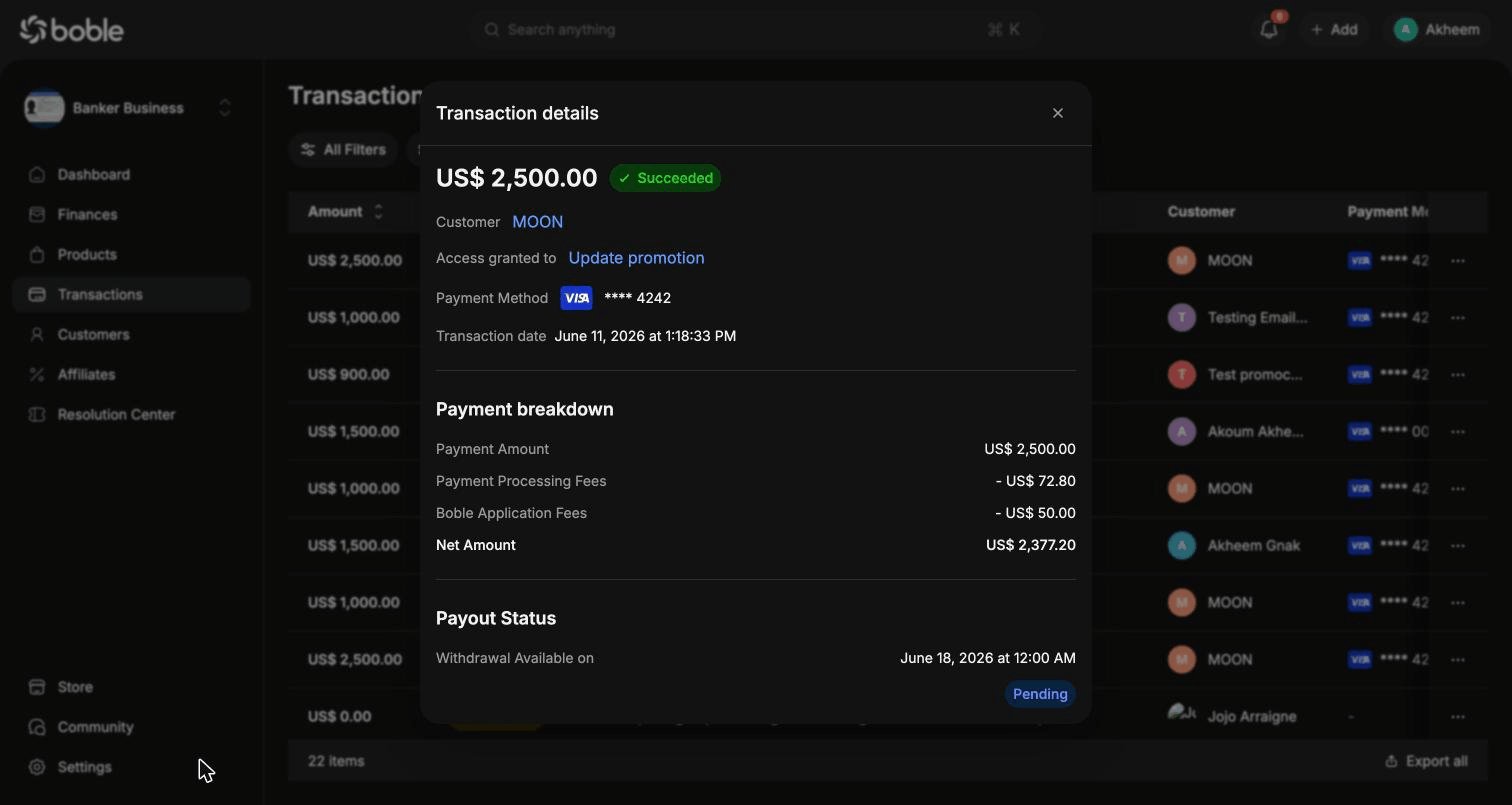Open more options for Akheem Gnak row
The width and height of the screenshot is (1512, 805).
pos(1458,545)
